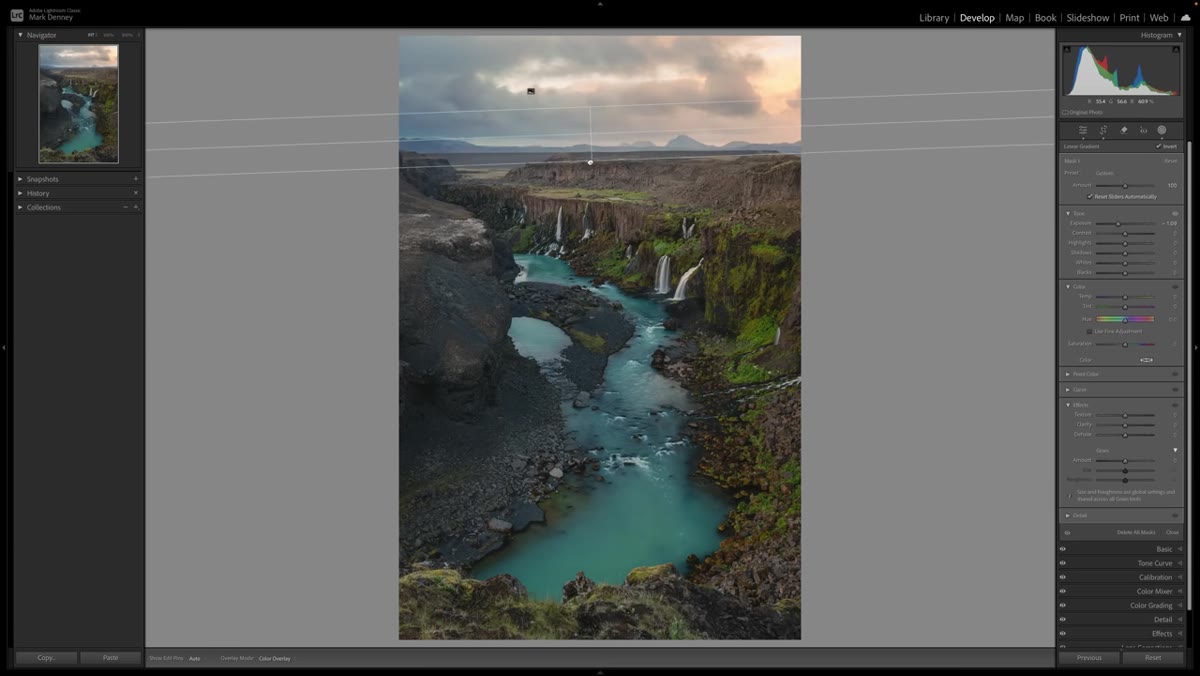
Task: Click the Paste button
Action: 110,658
